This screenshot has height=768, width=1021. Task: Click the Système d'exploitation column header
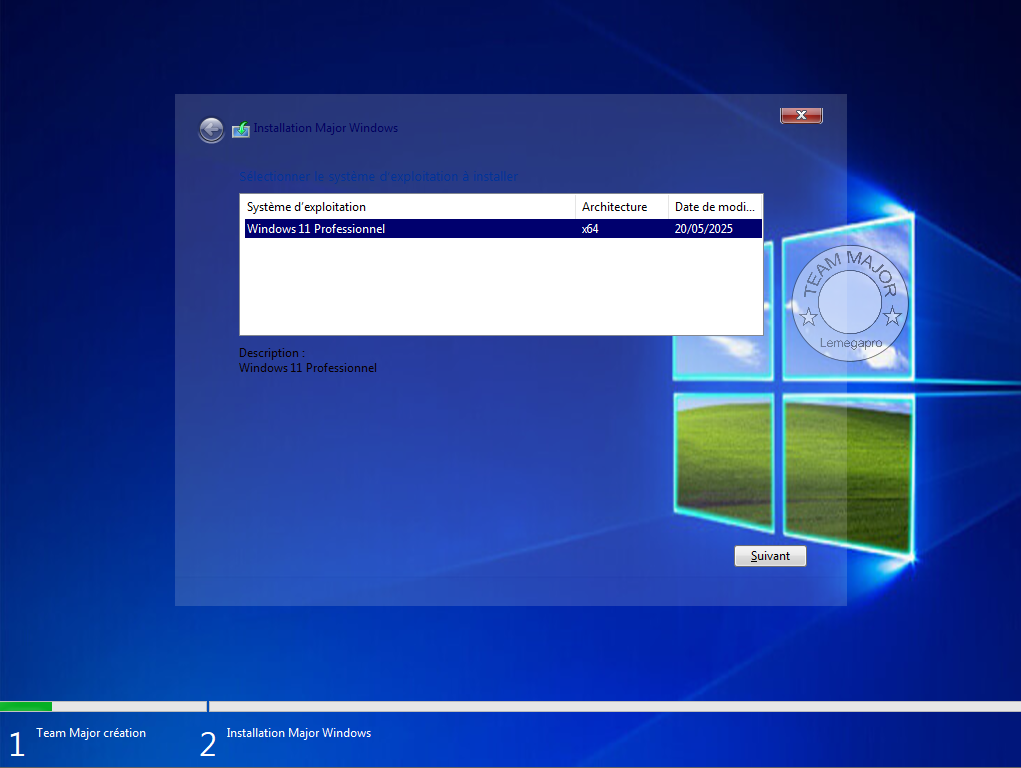coord(408,207)
